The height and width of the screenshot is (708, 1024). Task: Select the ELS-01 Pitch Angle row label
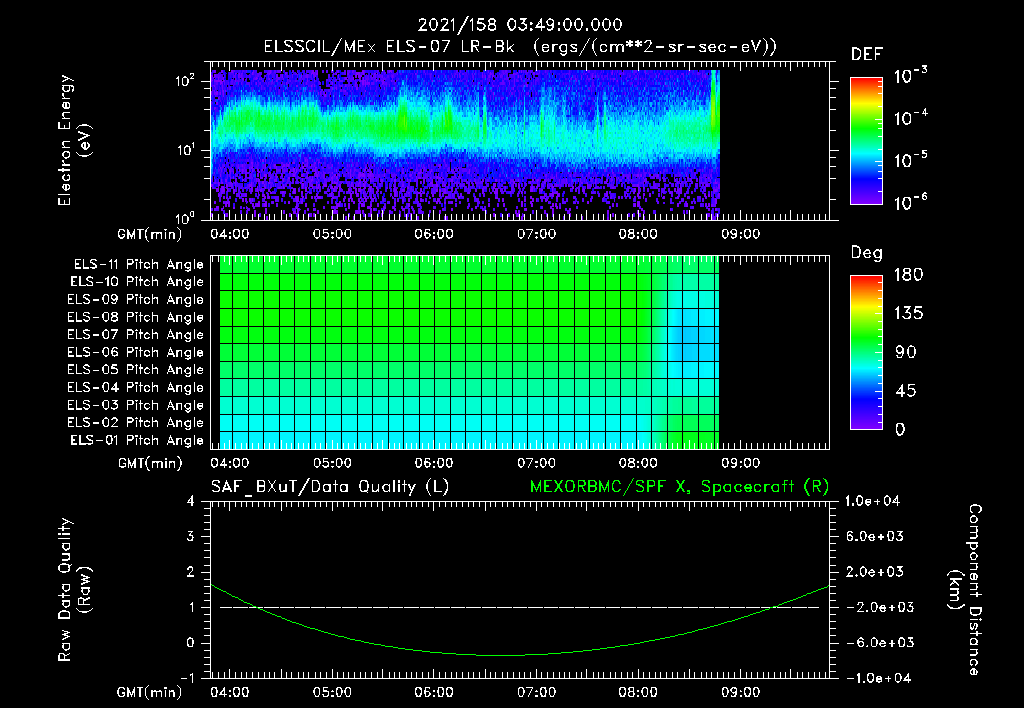coord(137,440)
